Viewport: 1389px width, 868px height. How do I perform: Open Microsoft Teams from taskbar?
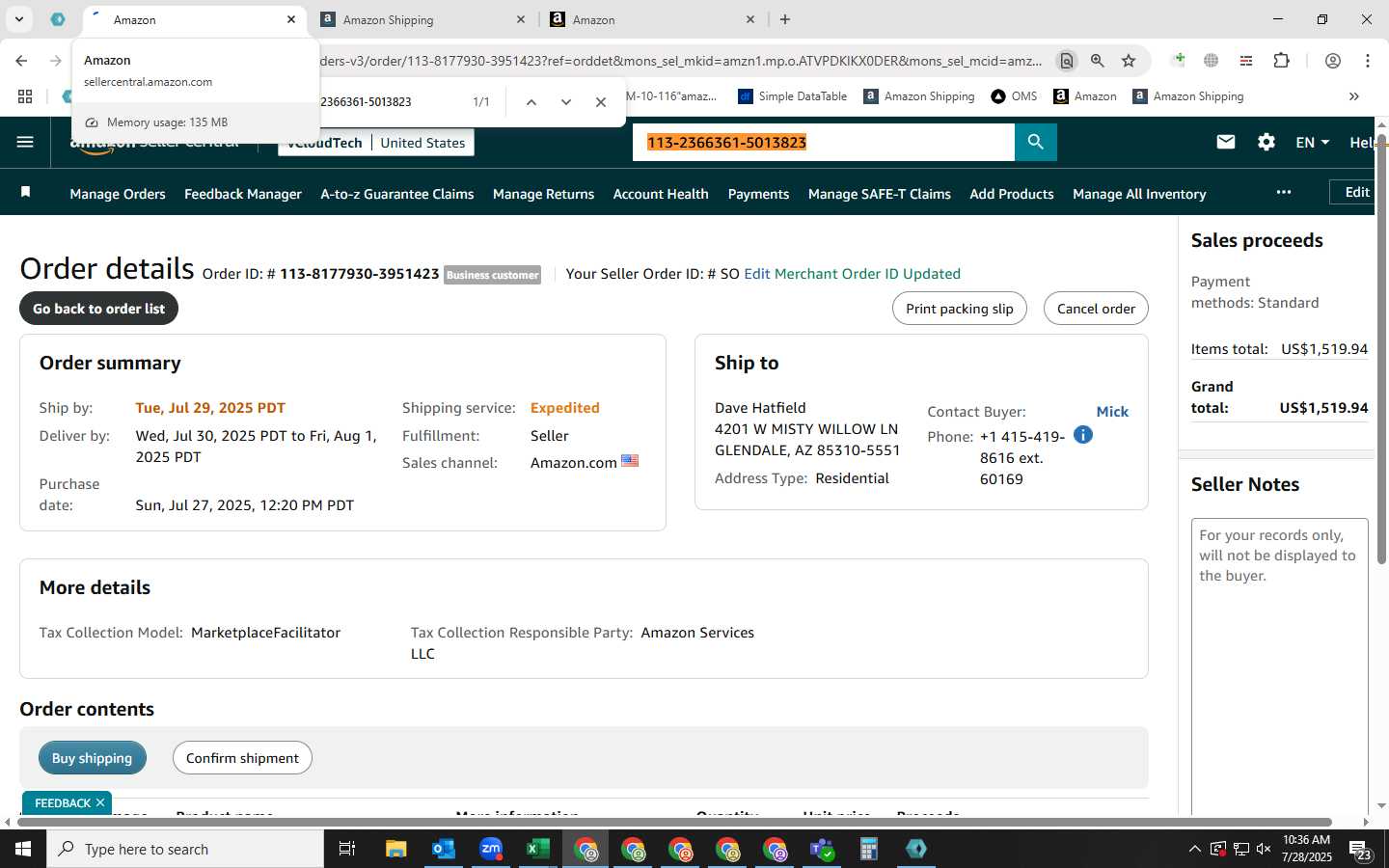pos(822,849)
